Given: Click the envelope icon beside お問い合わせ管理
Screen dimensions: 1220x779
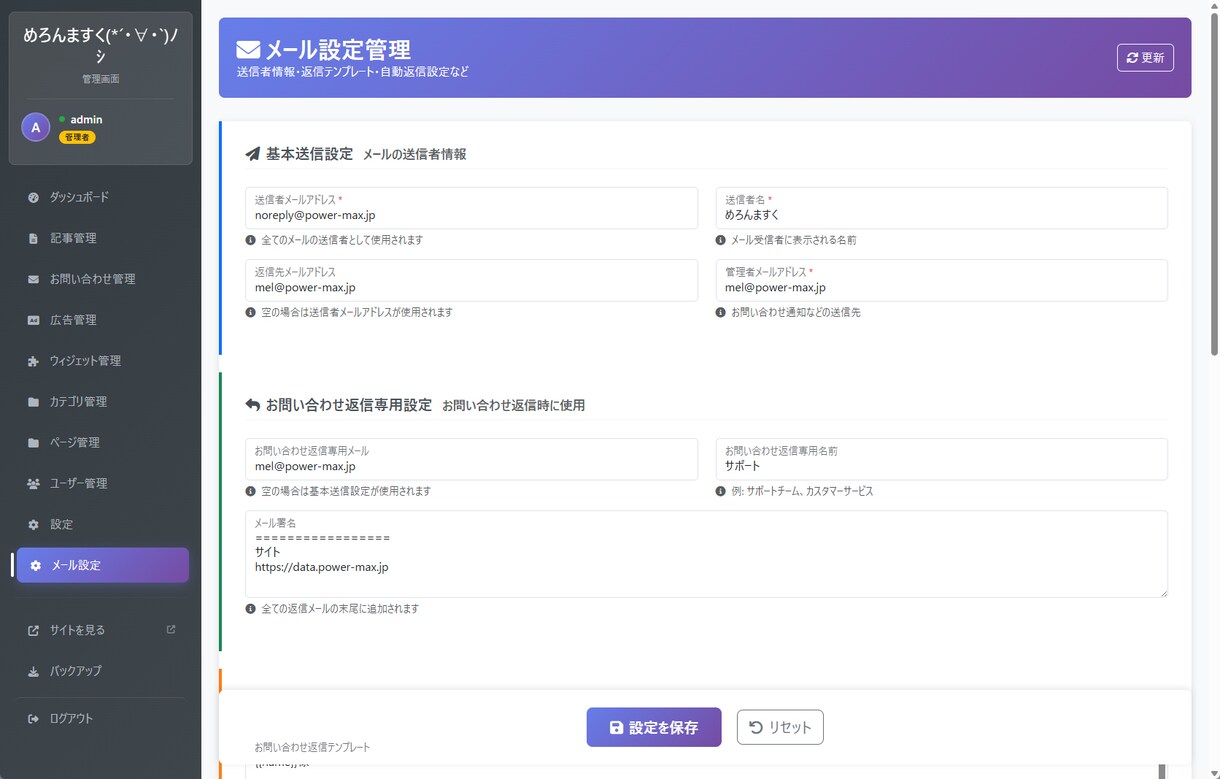Looking at the screenshot, I should tap(33, 279).
